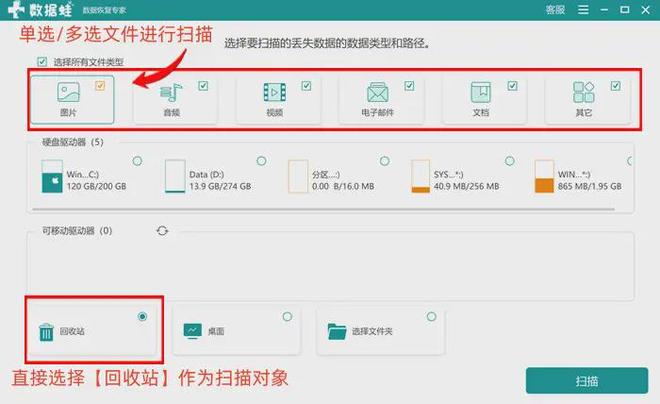Screen dimensions: 660x404
Task: Select the 图片 picture type icon
Action: tap(68, 92)
